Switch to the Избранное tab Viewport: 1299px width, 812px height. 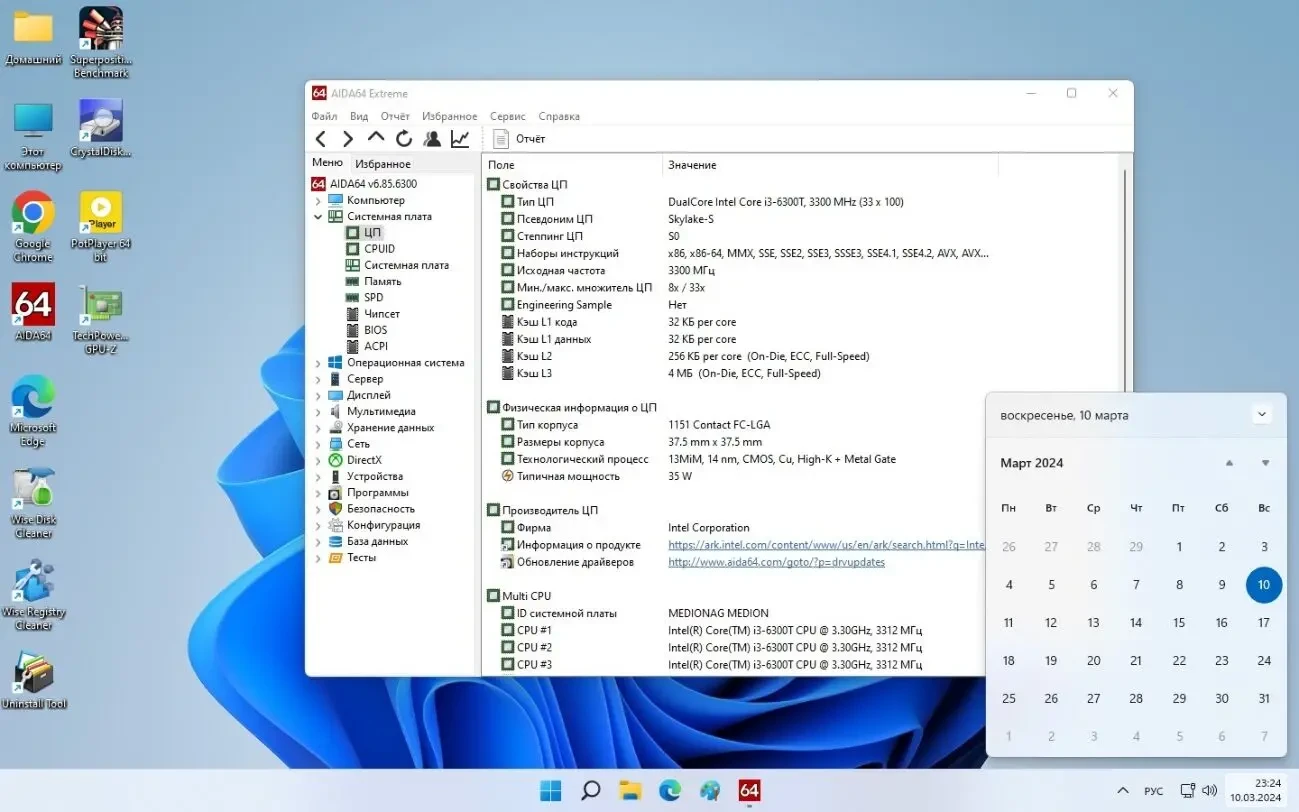(382, 164)
